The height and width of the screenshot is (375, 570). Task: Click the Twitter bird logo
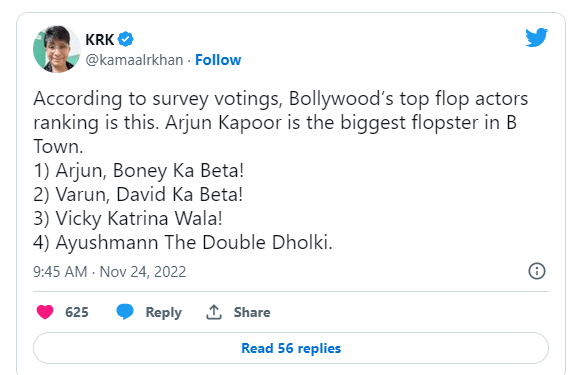(x=536, y=37)
